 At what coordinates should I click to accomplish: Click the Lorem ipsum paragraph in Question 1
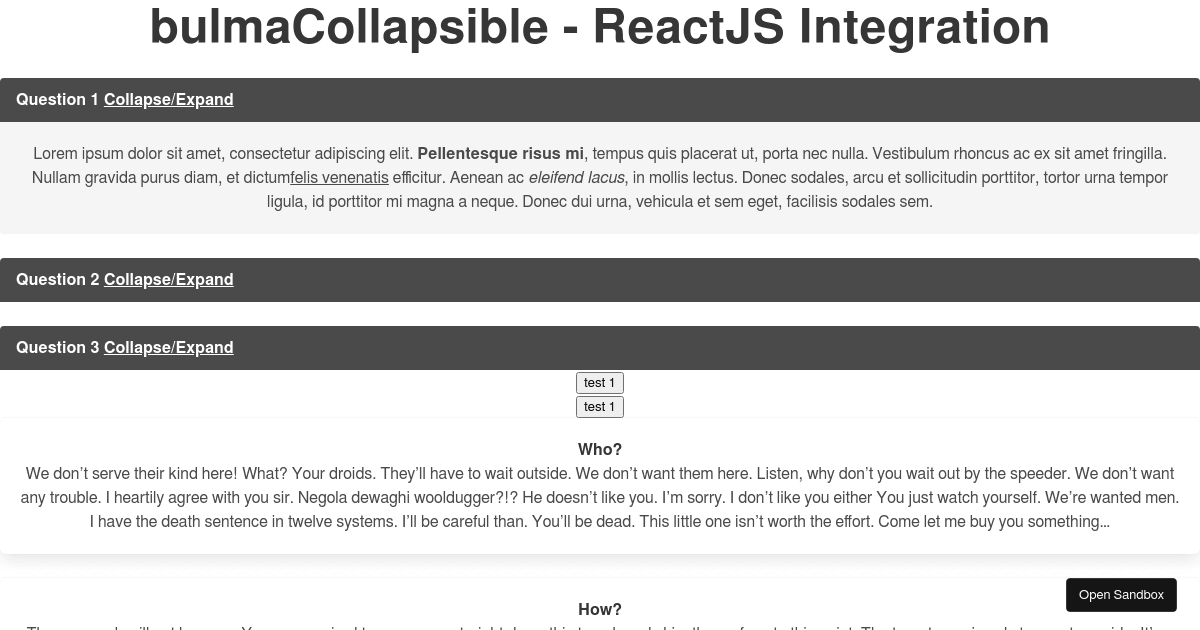(x=600, y=178)
